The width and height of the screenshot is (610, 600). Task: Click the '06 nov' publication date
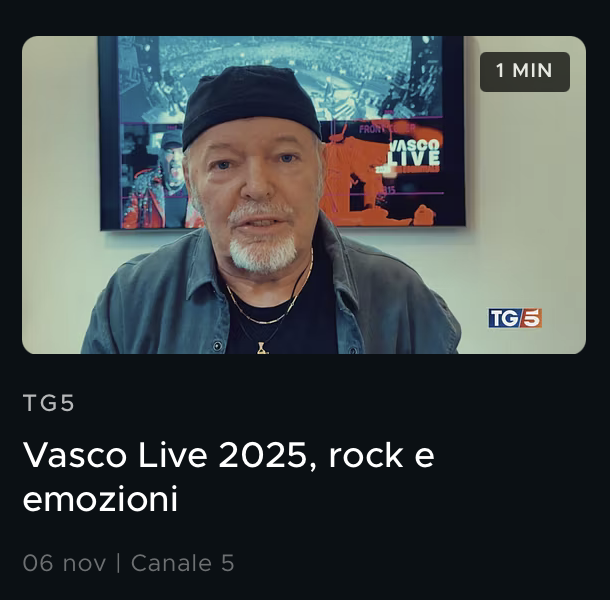(x=64, y=563)
